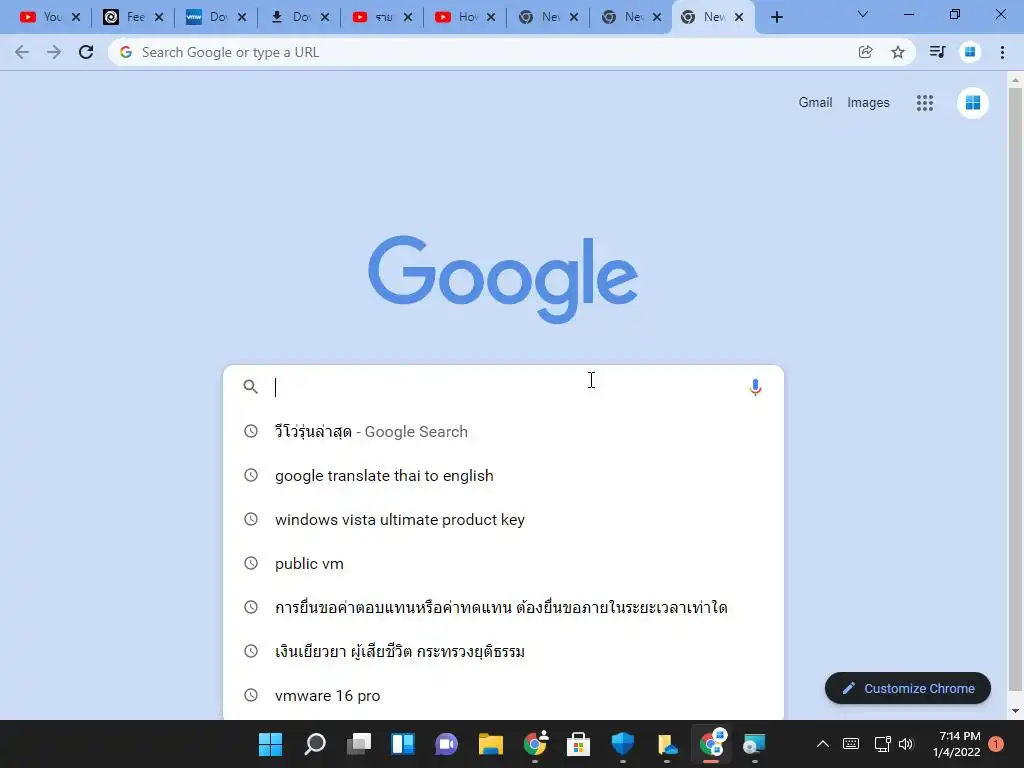The width and height of the screenshot is (1024, 768).
Task: Open Task View on the taskbar
Action: click(x=359, y=744)
